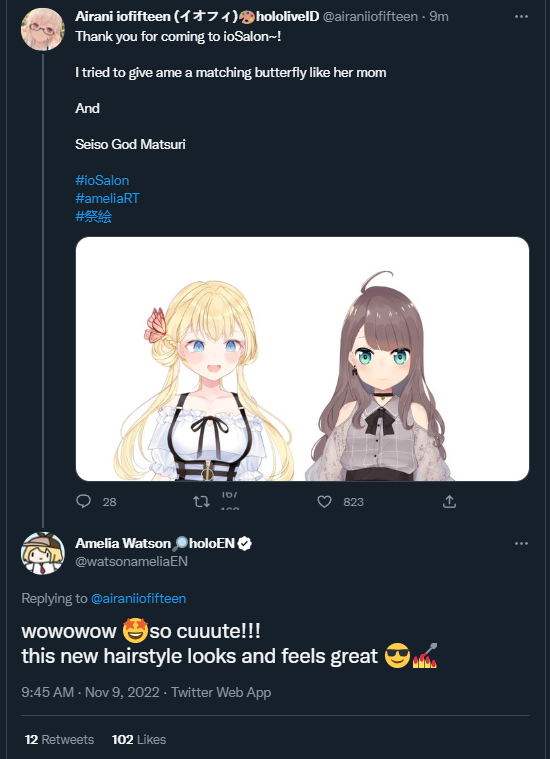Image resolution: width=550 pixels, height=759 pixels.
Task: Click the Amelia Watson holoEN display name
Action: tap(155, 543)
